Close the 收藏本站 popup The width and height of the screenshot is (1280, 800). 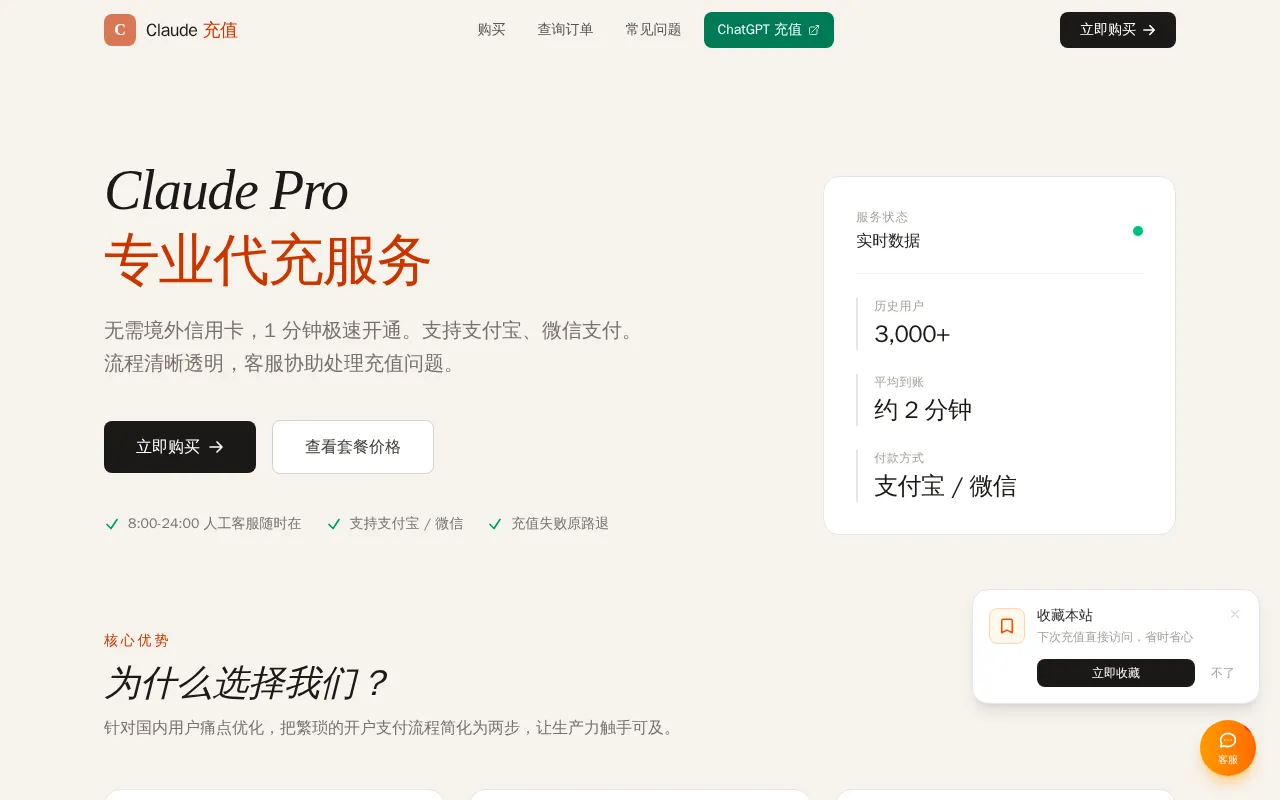tap(1235, 614)
